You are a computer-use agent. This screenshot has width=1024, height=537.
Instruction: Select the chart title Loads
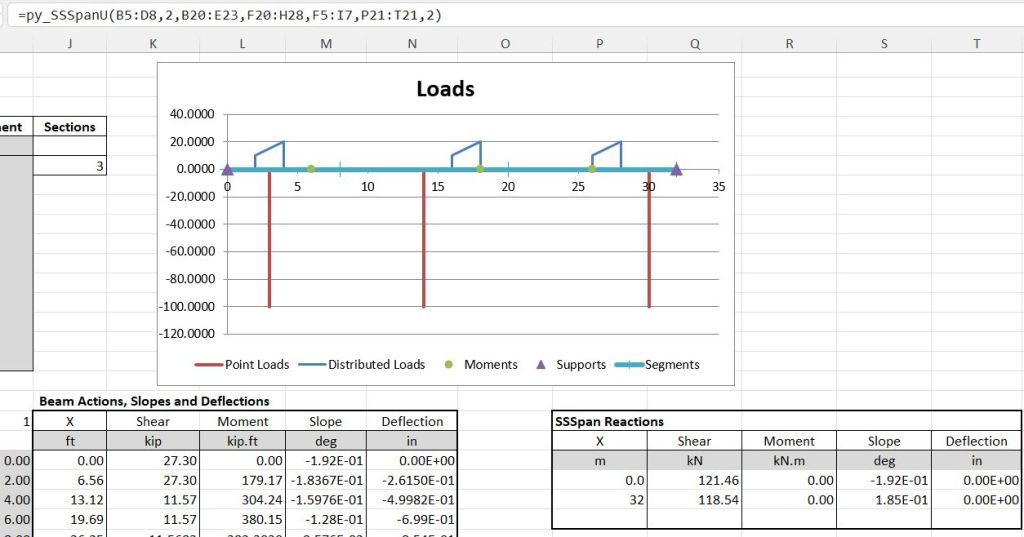[x=445, y=89]
